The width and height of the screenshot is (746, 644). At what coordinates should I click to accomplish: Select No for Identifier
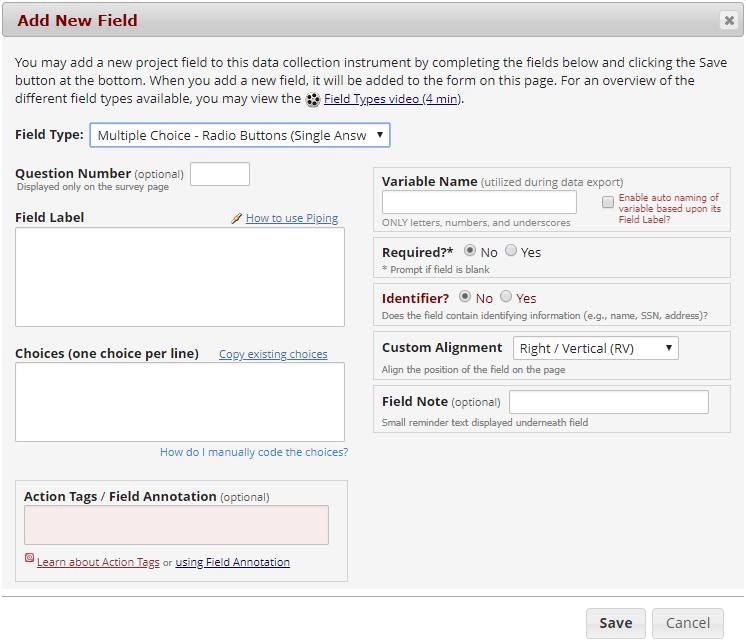click(x=465, y=296)
